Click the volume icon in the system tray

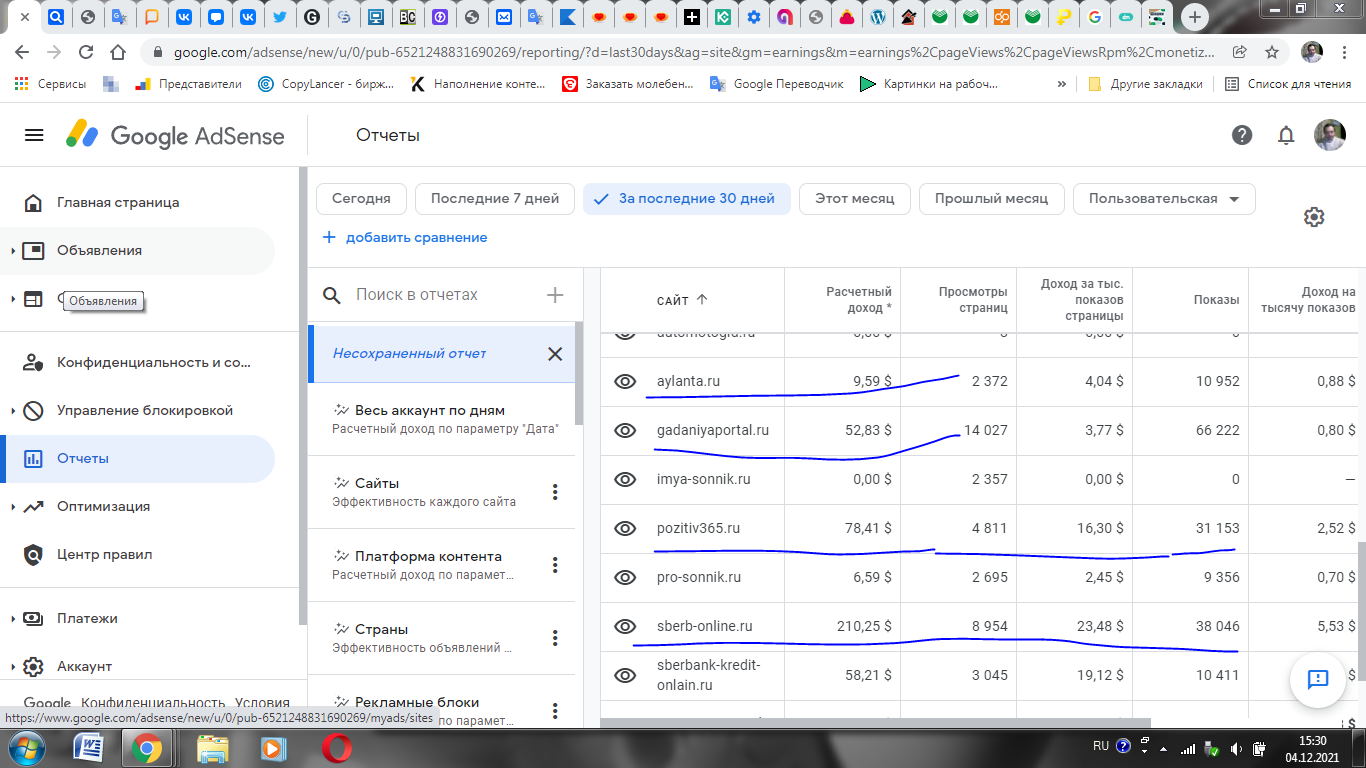click(x=1237, y=747)
